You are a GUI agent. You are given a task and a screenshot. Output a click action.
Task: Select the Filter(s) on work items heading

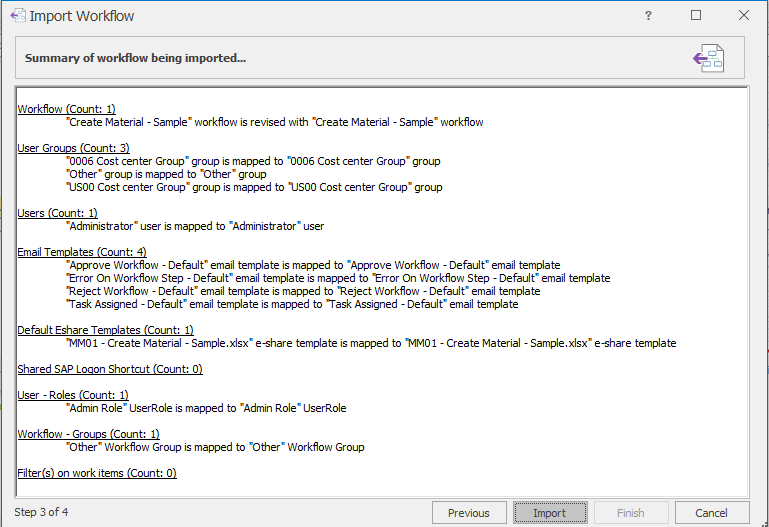point(96,473)
